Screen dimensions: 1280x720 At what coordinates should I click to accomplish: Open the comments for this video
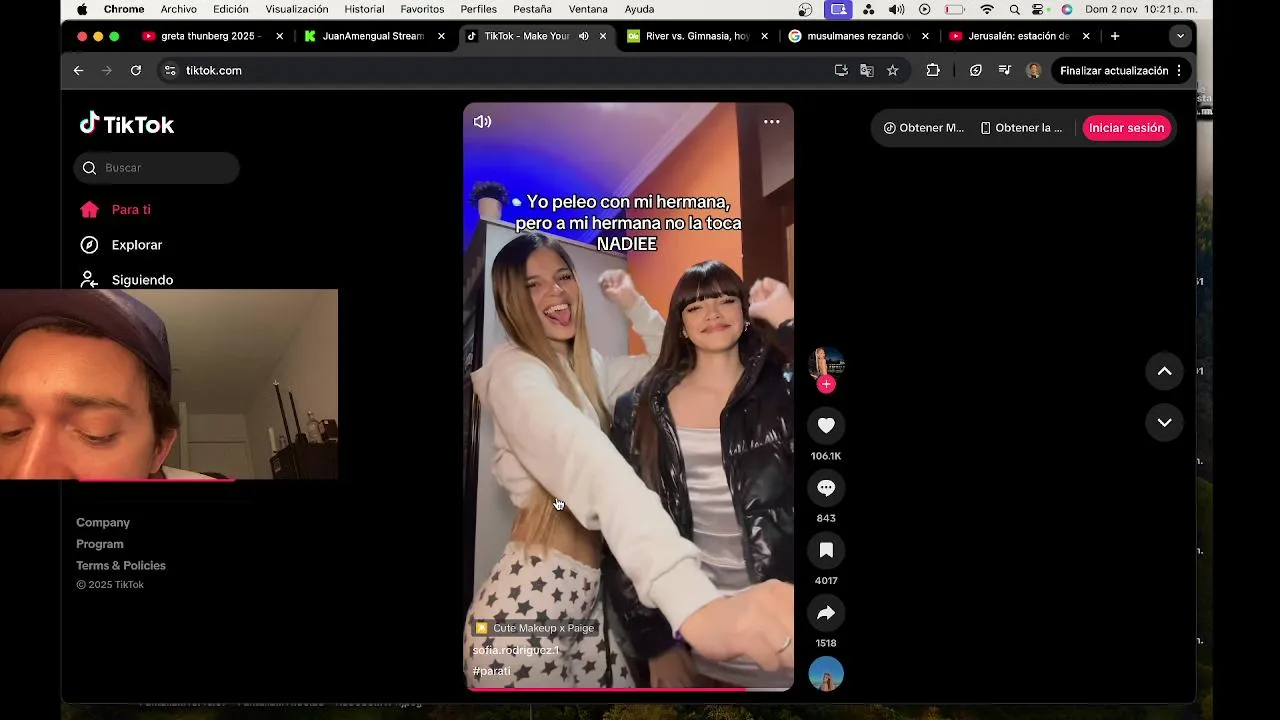(x=826, y=488)
